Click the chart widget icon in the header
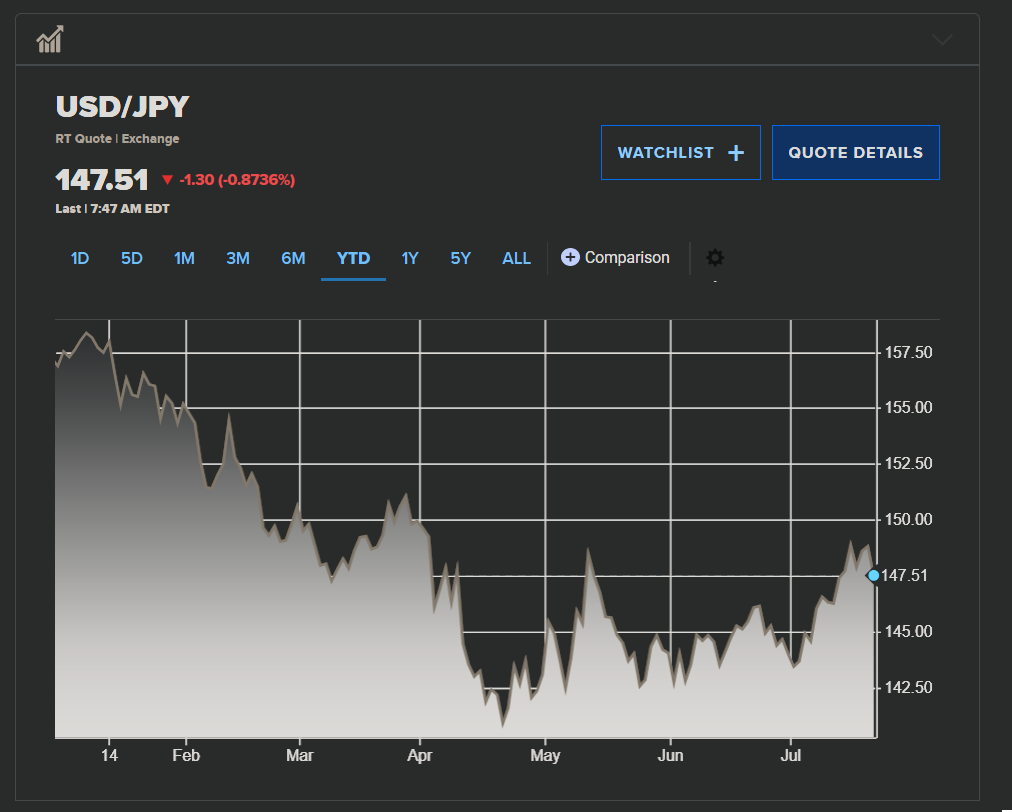The width and height of the screenshot is (1012, 812). pos(50,40)
